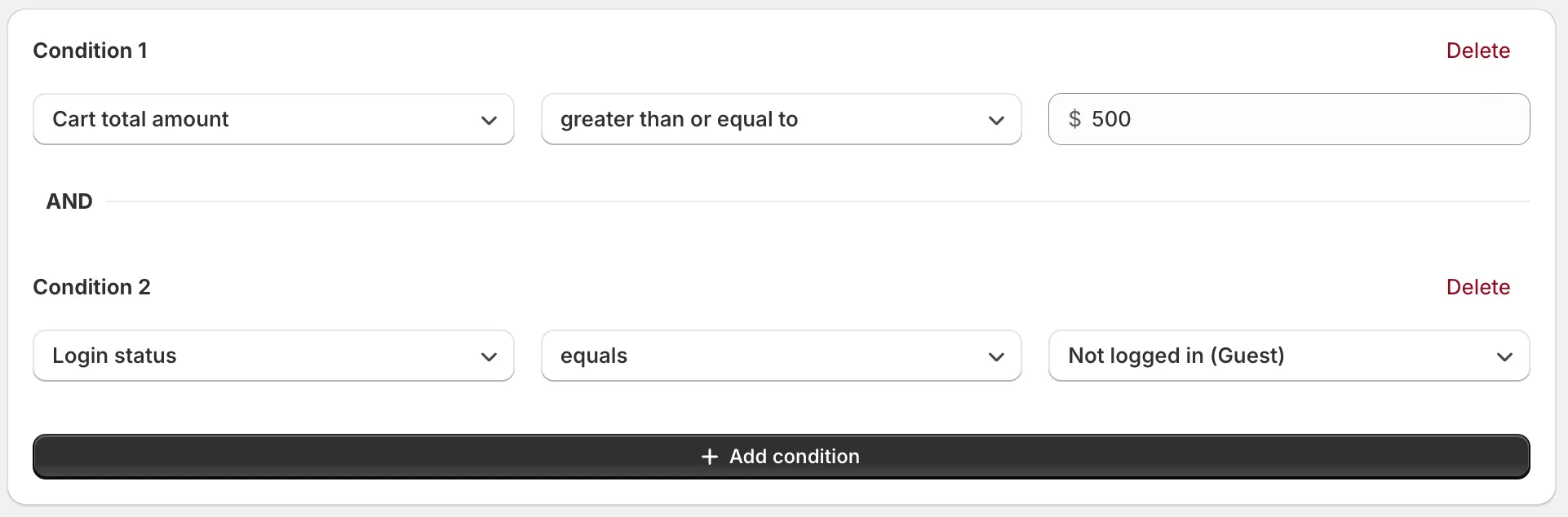
Task: Select the 500 amount input field
Action: pos(1289,119)
